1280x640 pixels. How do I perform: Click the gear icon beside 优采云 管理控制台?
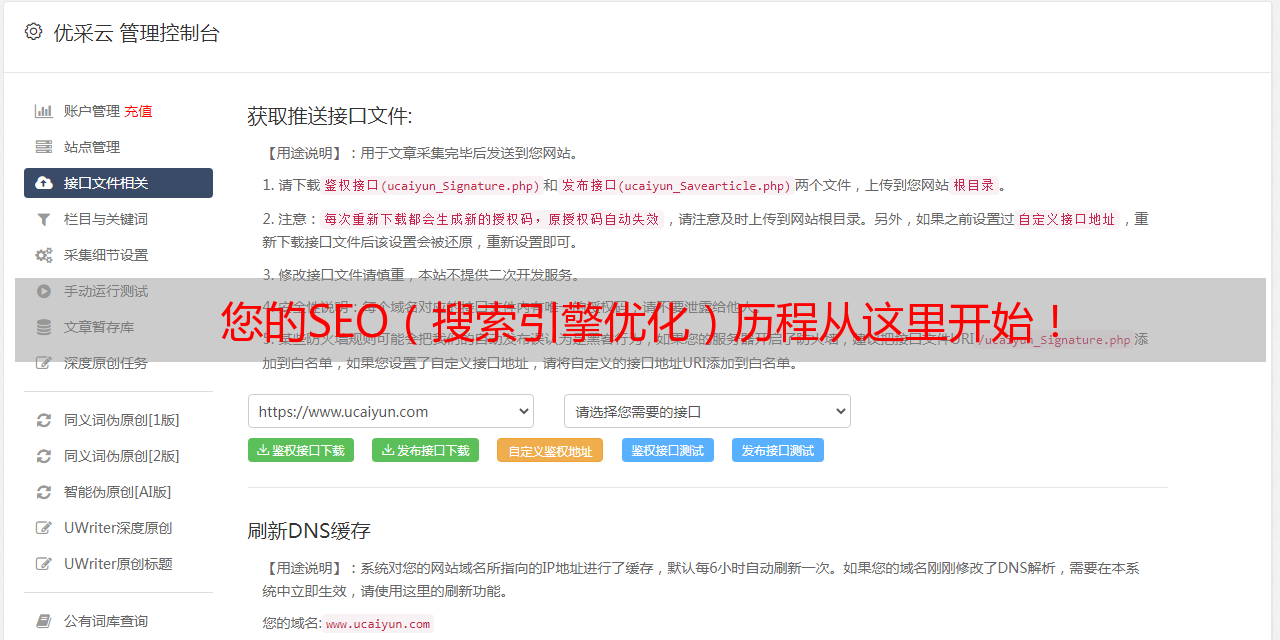click(33, 32)
